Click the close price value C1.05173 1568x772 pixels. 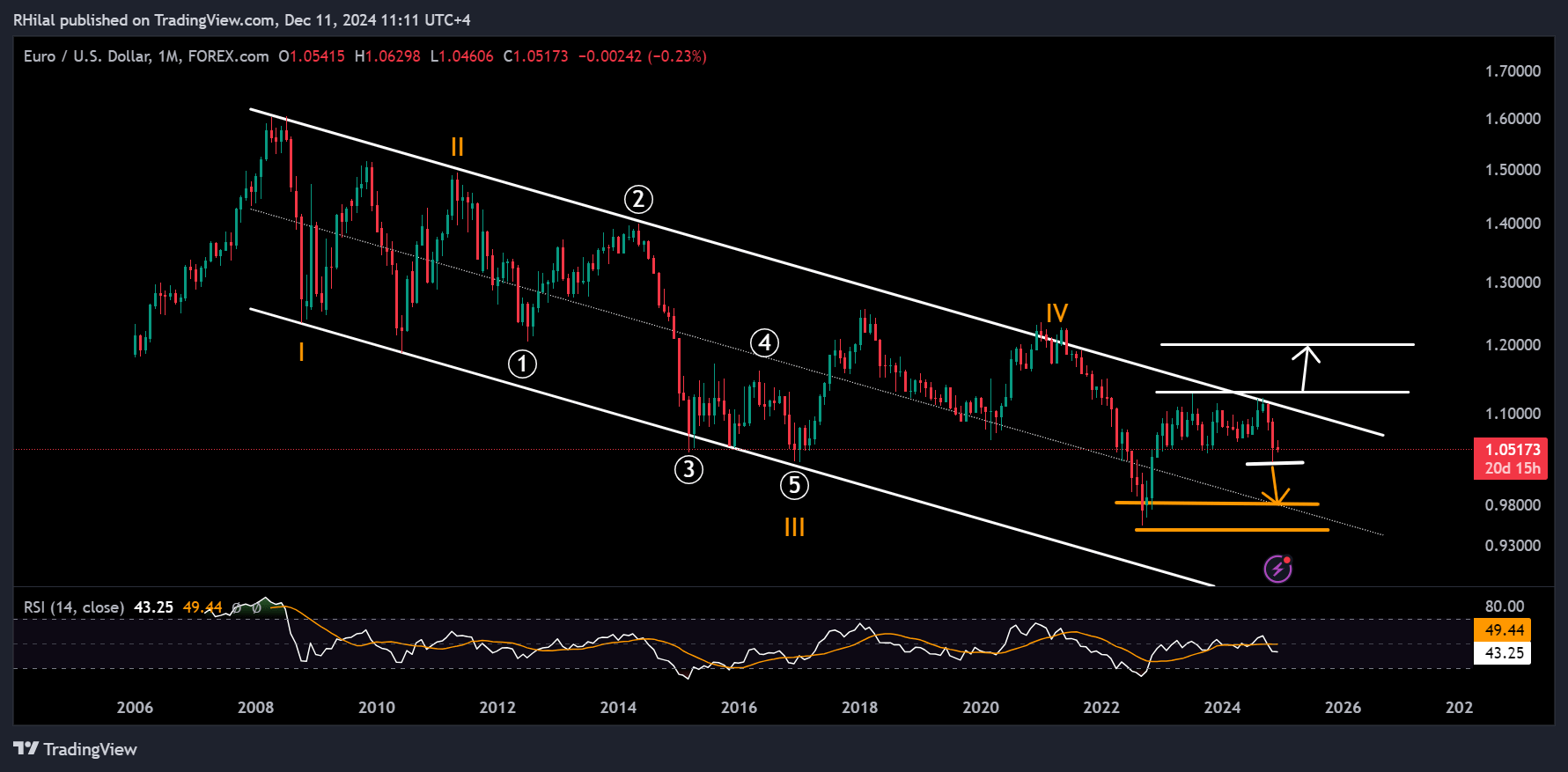[x=535, y=56]
